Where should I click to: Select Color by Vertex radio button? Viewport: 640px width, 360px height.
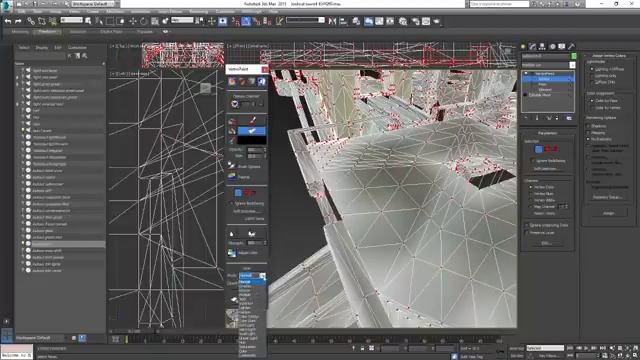[592, 108]
